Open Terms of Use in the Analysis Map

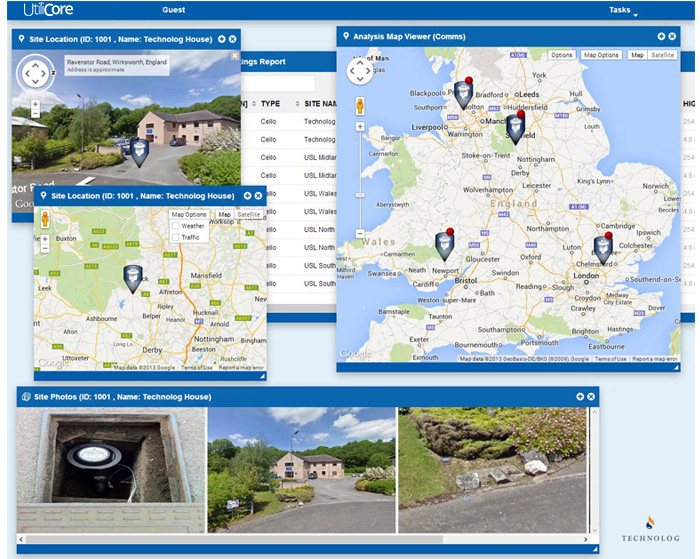point(611,359)
